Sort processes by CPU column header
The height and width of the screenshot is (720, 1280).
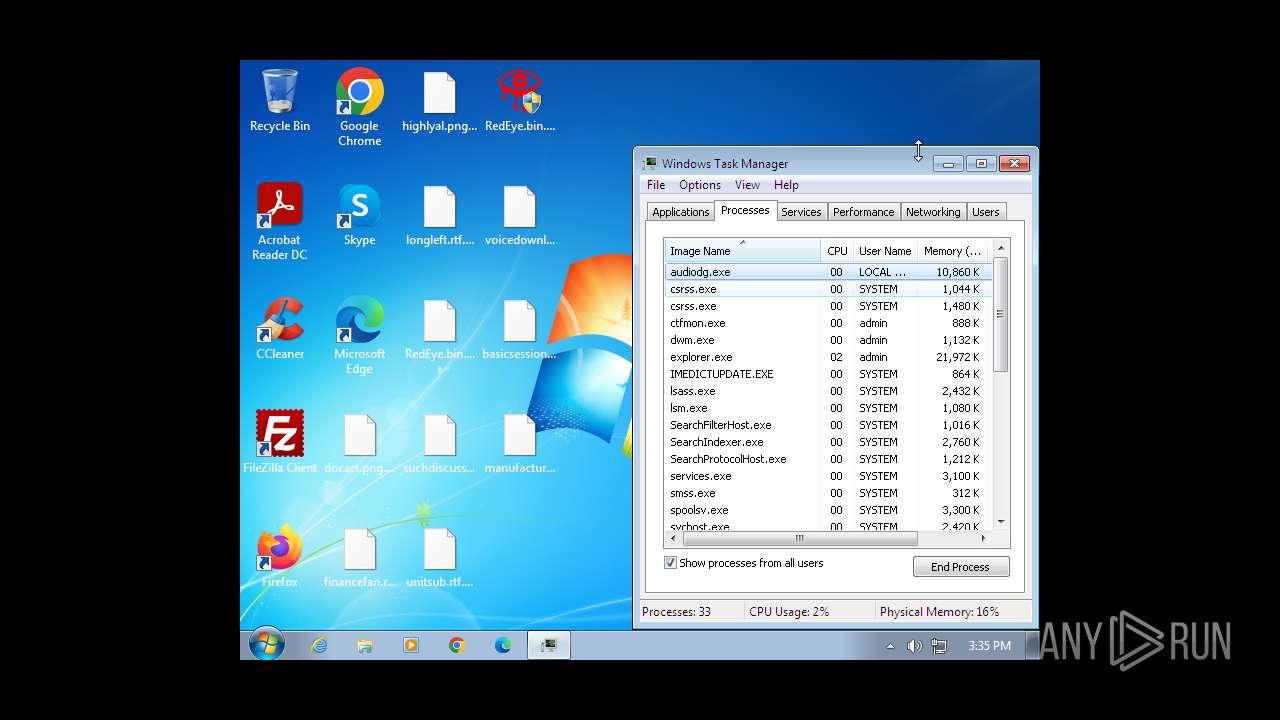[x=837, y=251]
